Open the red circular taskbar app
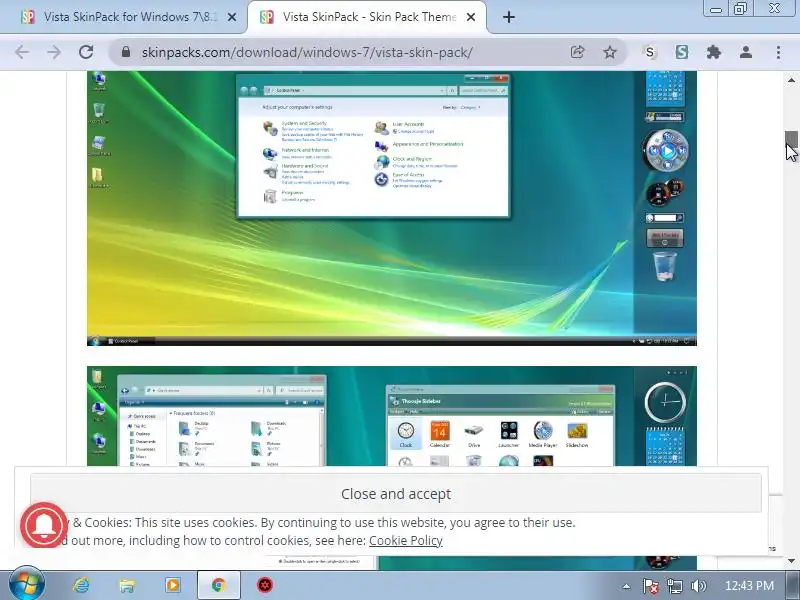 (x=265, y=585)
